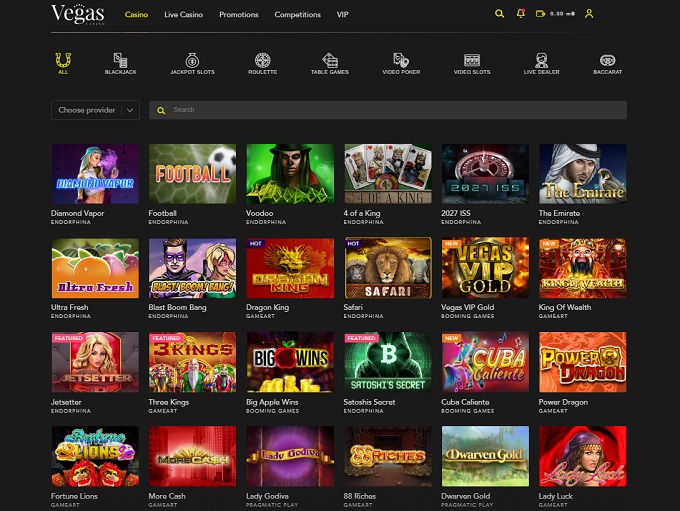The width and height of the screenshot is (680, 511).
Task: Click the 0.00 mB balance text
Action: click(x=562, y=14)
